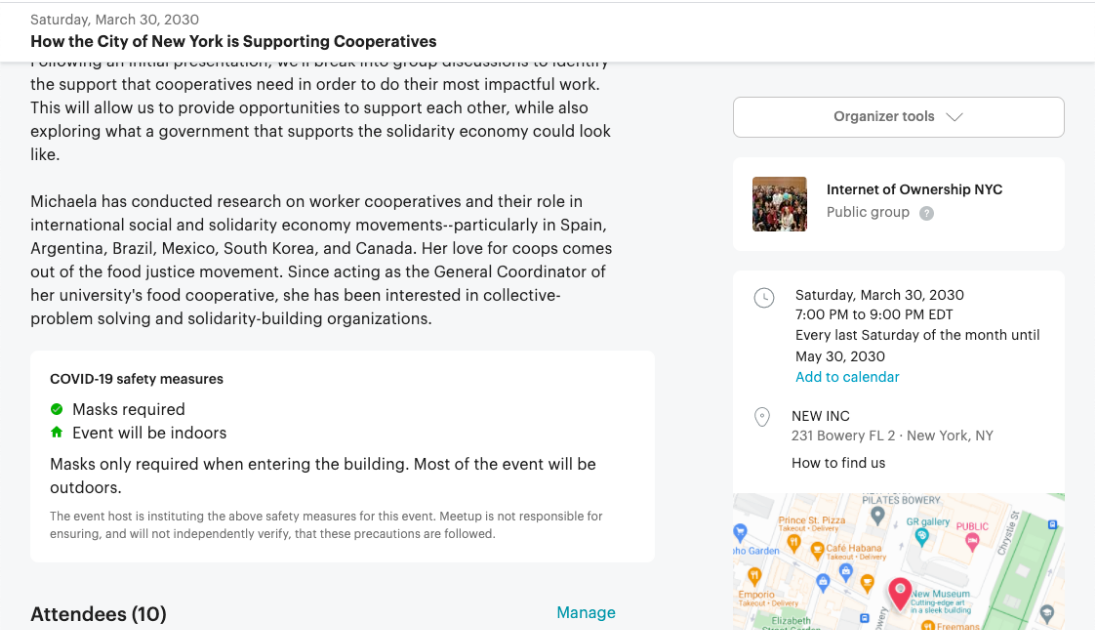Viewport: 1095px width, 630px height.
Task: Select the blue subway station icon on the map
Action: click(864, 616)
